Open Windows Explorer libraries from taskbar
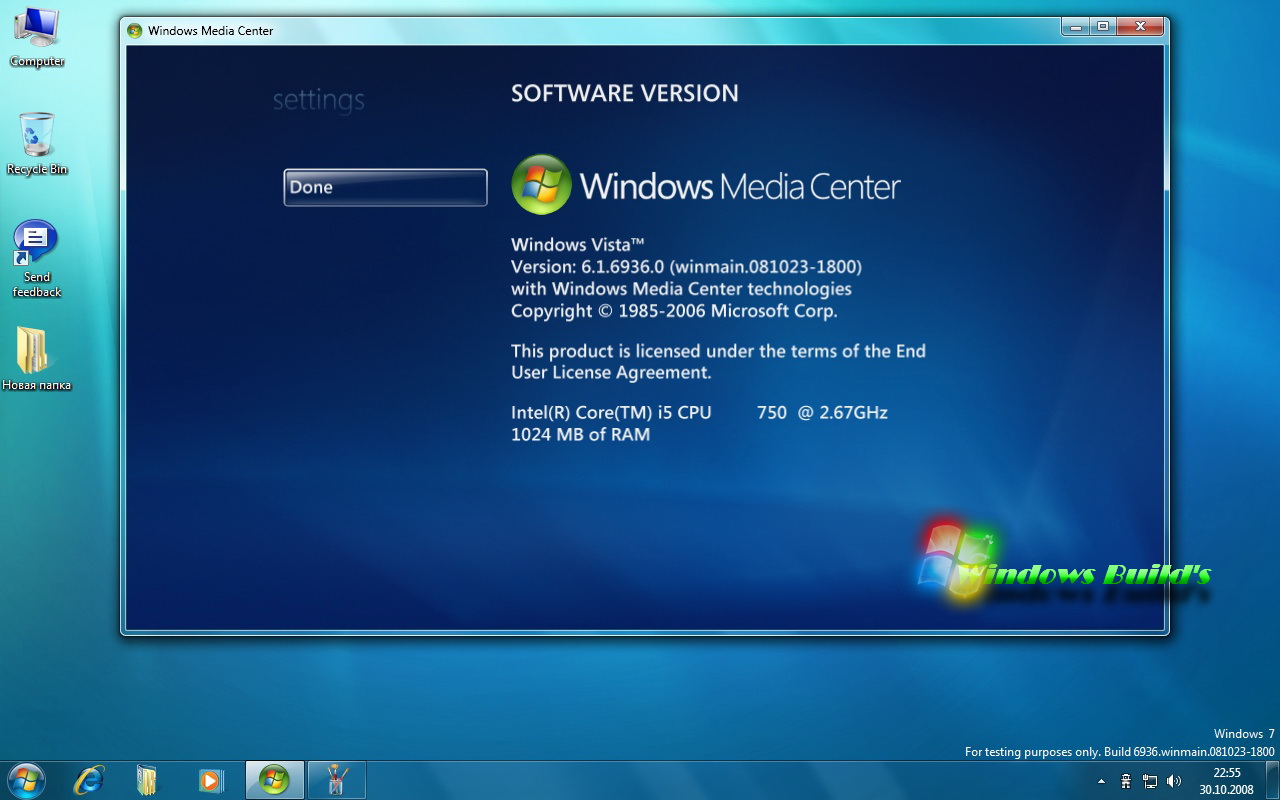The height and width of the screenshot is (800, 1280). click(x=148, y=780)
